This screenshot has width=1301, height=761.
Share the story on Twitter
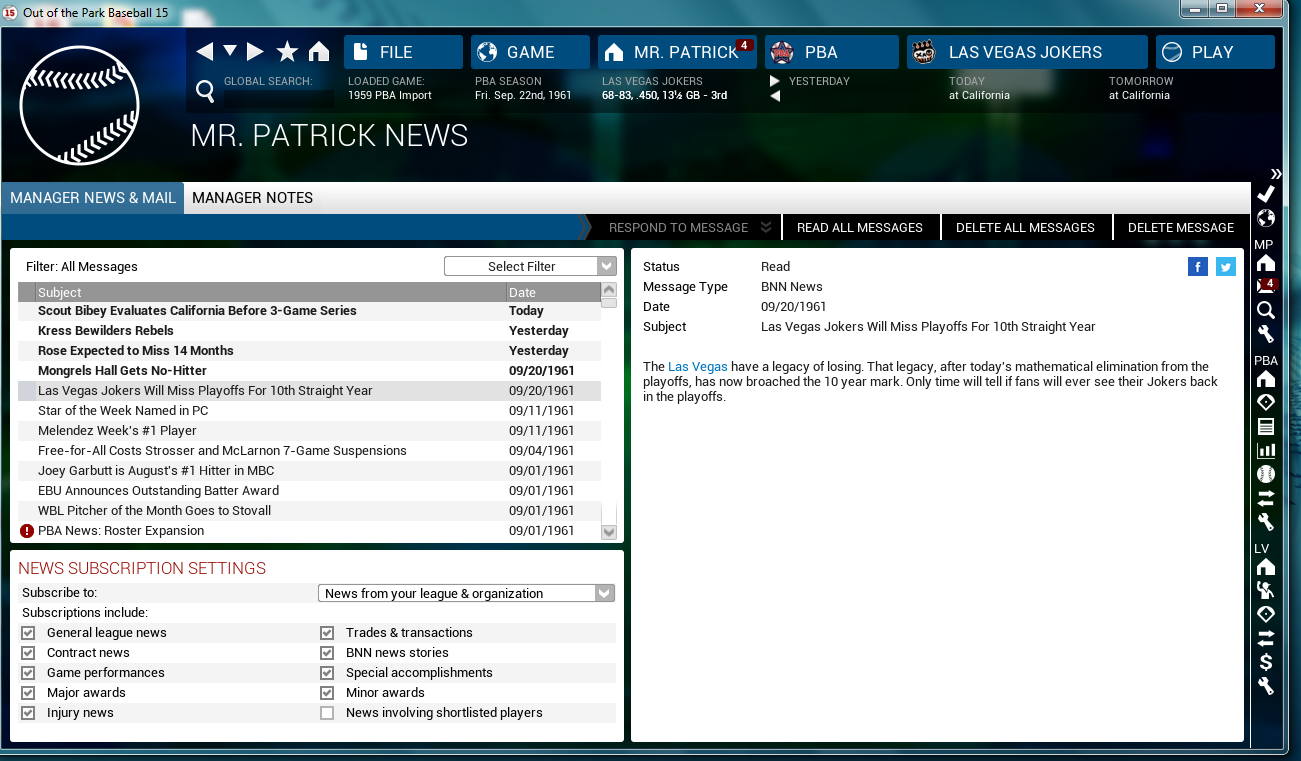(1226, 266)
